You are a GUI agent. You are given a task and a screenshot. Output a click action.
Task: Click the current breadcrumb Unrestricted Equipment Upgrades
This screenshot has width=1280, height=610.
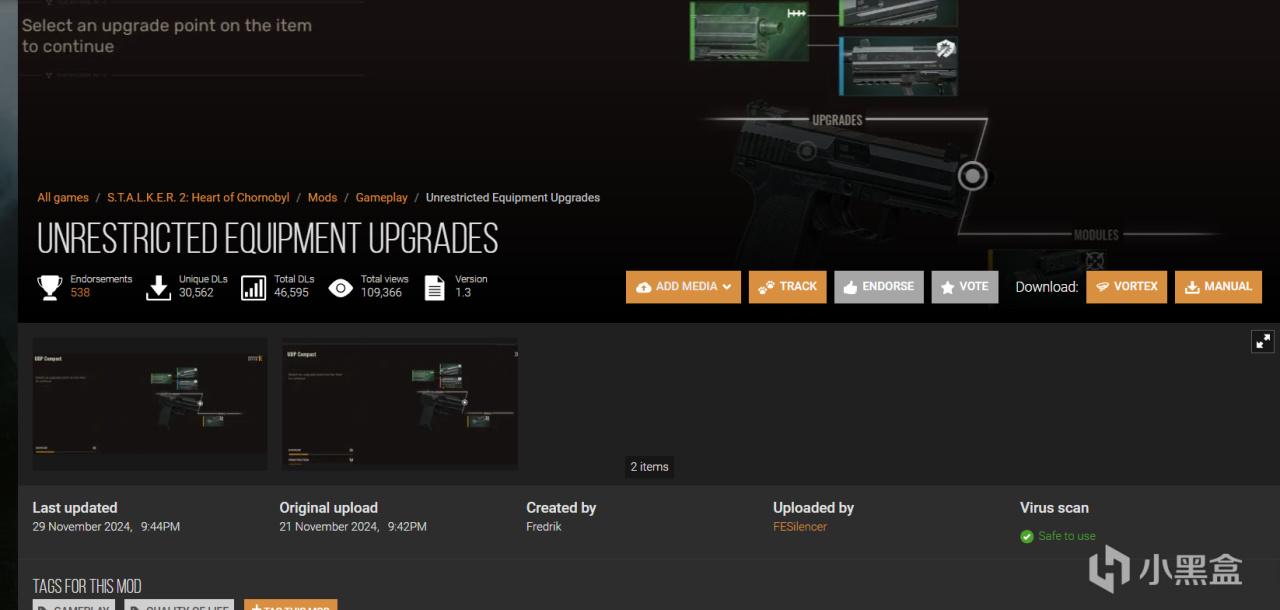513,198
